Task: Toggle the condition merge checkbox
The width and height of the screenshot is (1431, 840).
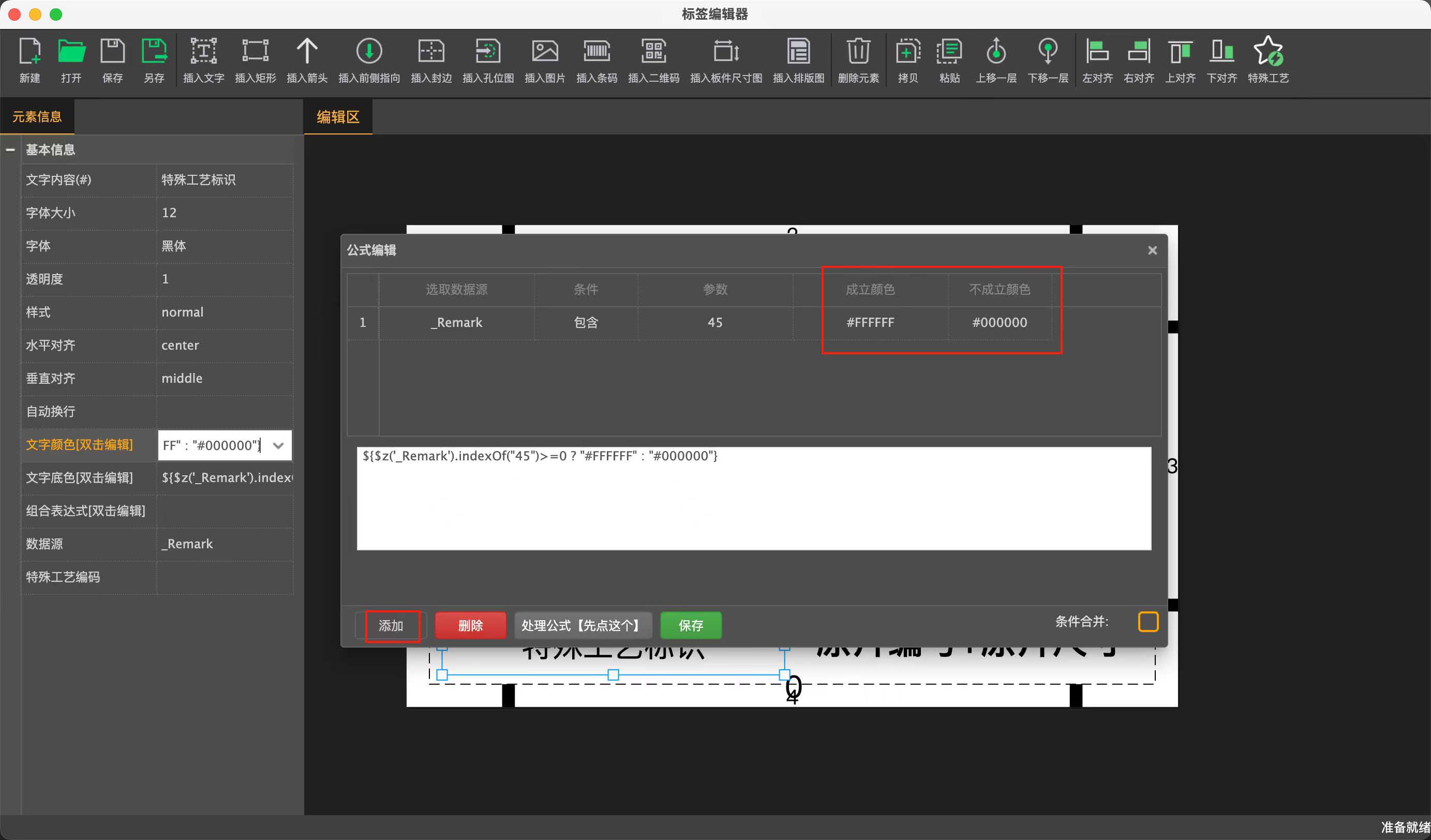Action: [1147, 622]
